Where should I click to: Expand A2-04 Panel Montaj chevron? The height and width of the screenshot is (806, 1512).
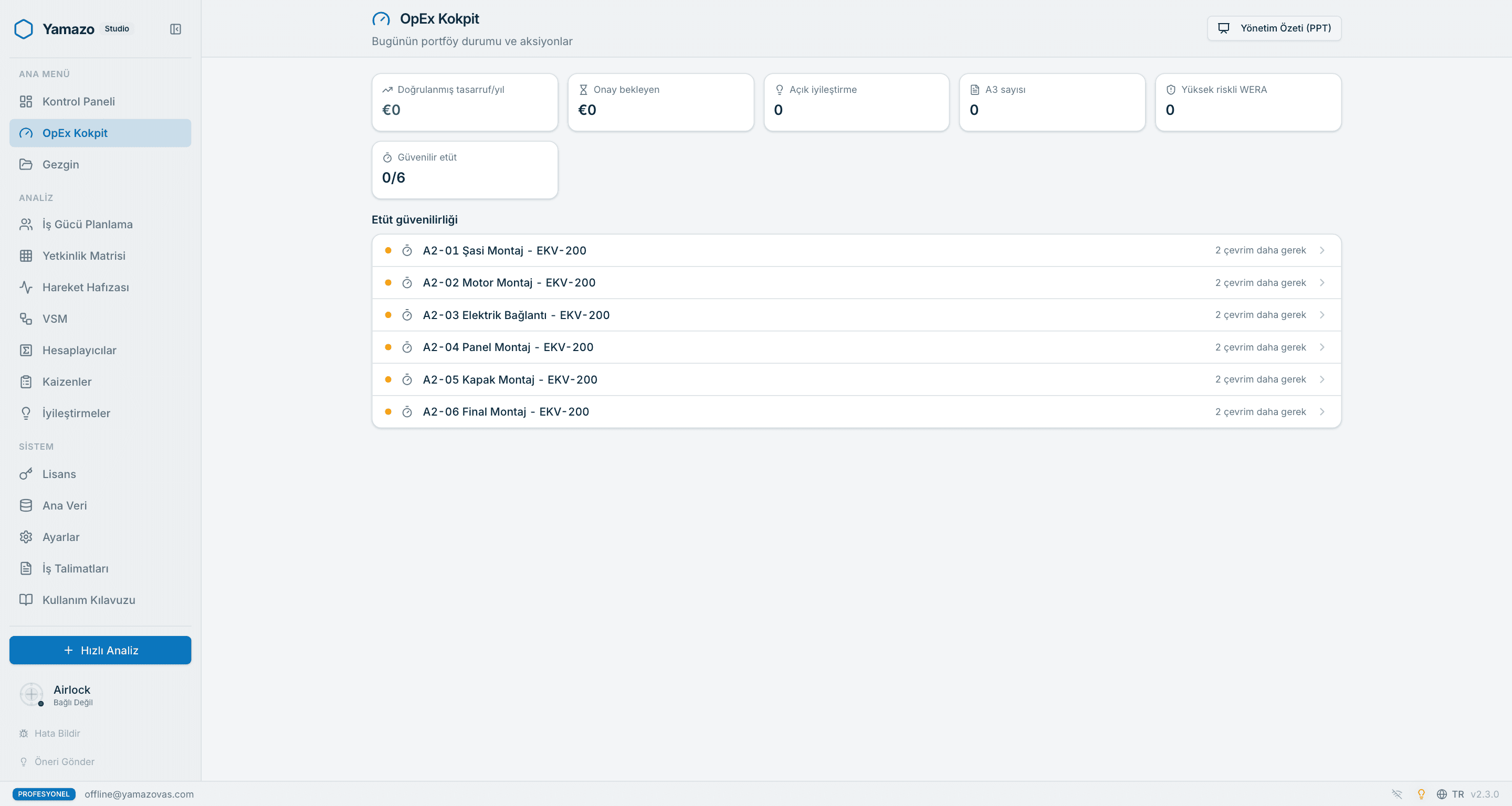(1322, 347)
